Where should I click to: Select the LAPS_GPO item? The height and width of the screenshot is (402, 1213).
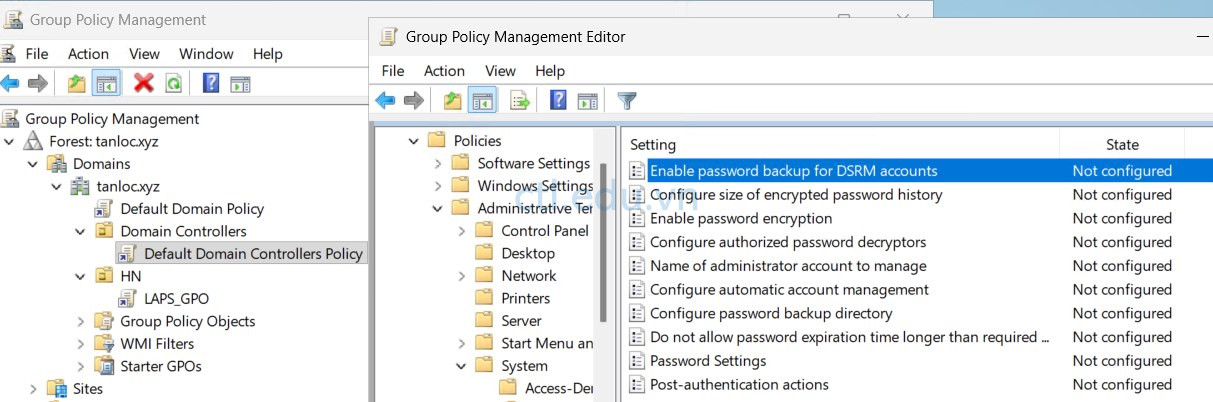click(x=176, y=299)
